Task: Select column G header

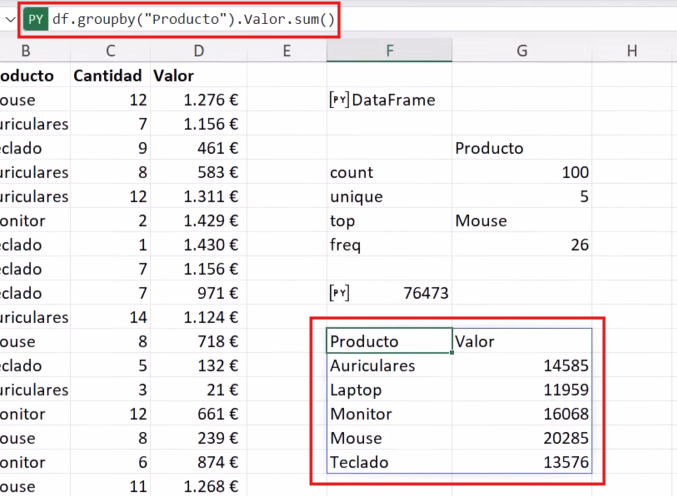Action: click(x=522, y=51)
